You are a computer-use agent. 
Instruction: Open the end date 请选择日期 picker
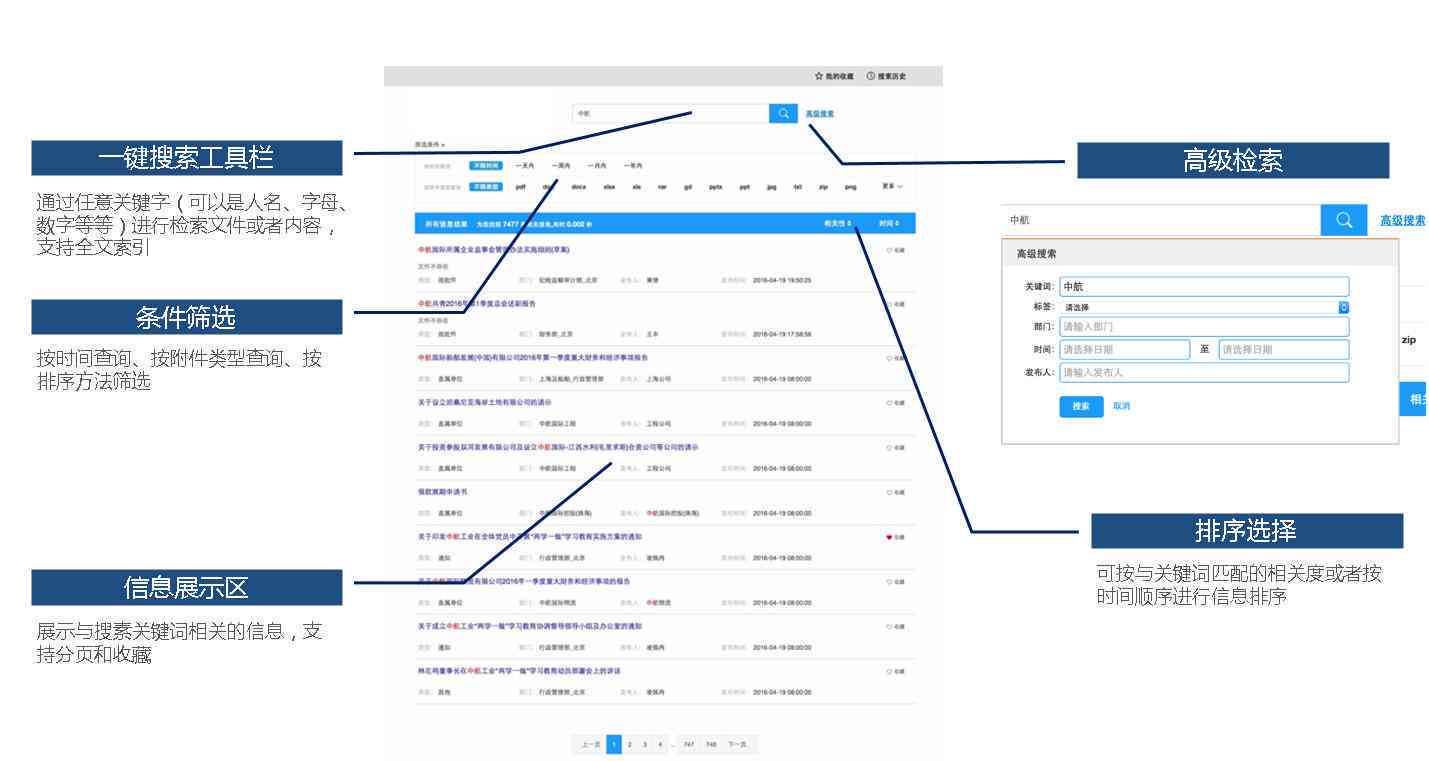[1284, 350]
